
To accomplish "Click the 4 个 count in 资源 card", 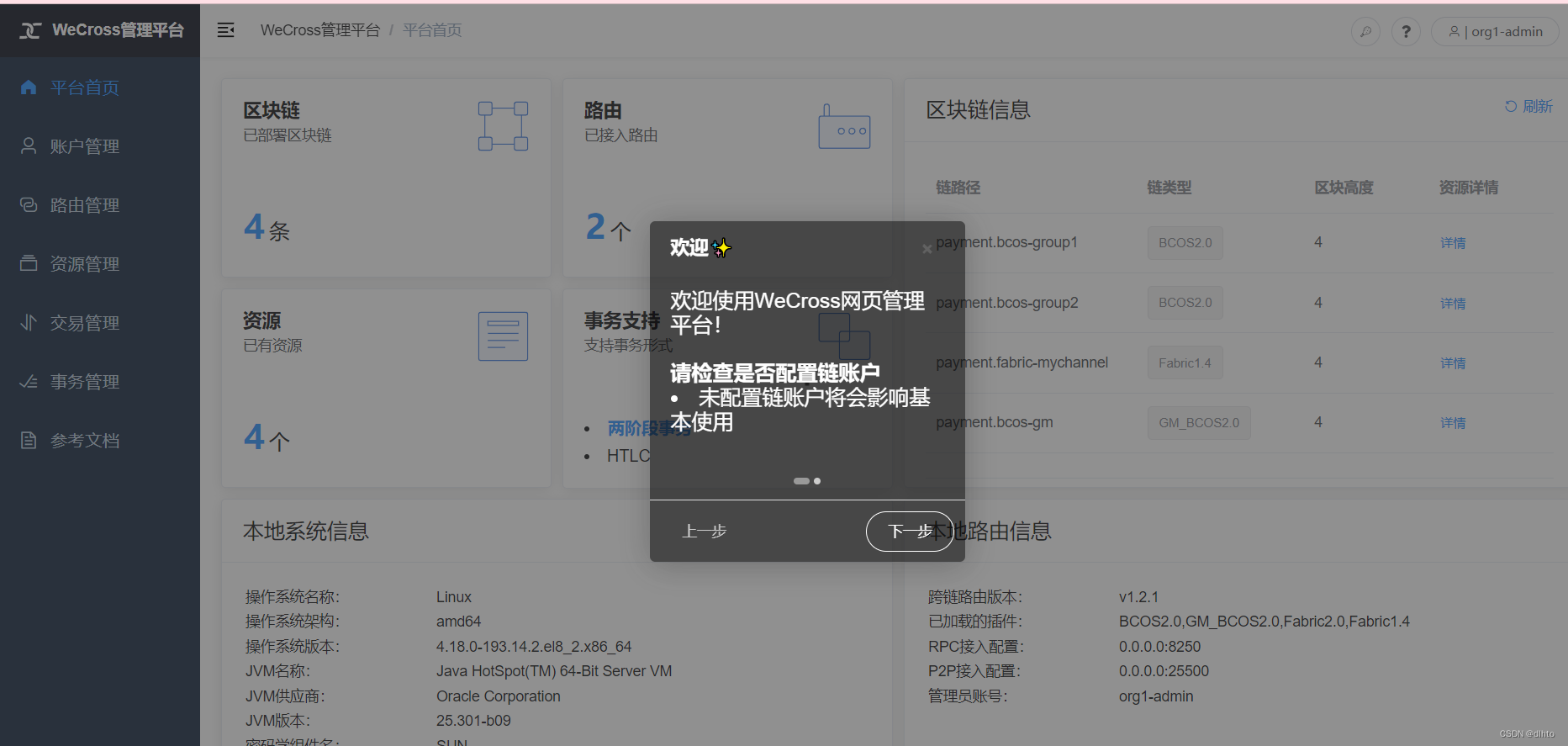I will click(x=267, y=437).
